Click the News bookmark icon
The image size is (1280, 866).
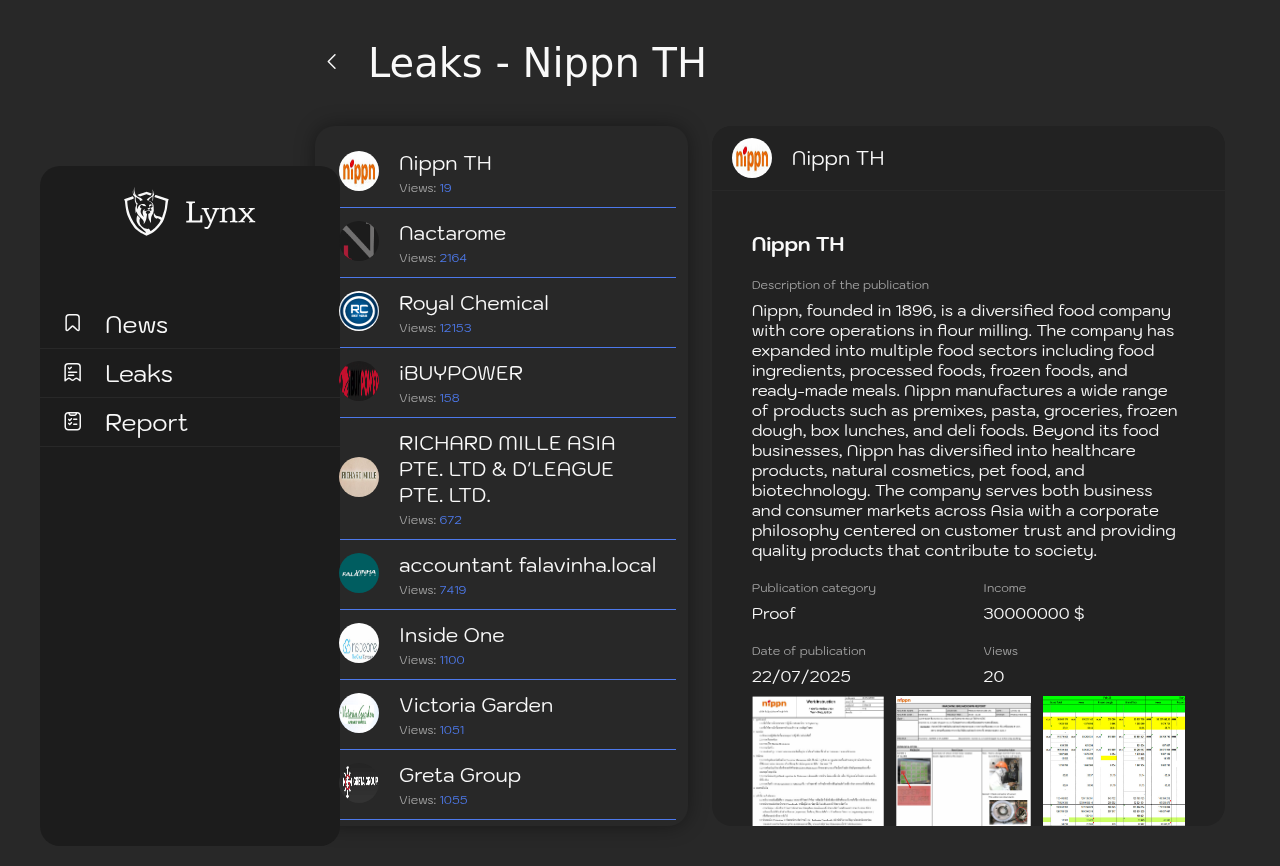pos(73,323)
